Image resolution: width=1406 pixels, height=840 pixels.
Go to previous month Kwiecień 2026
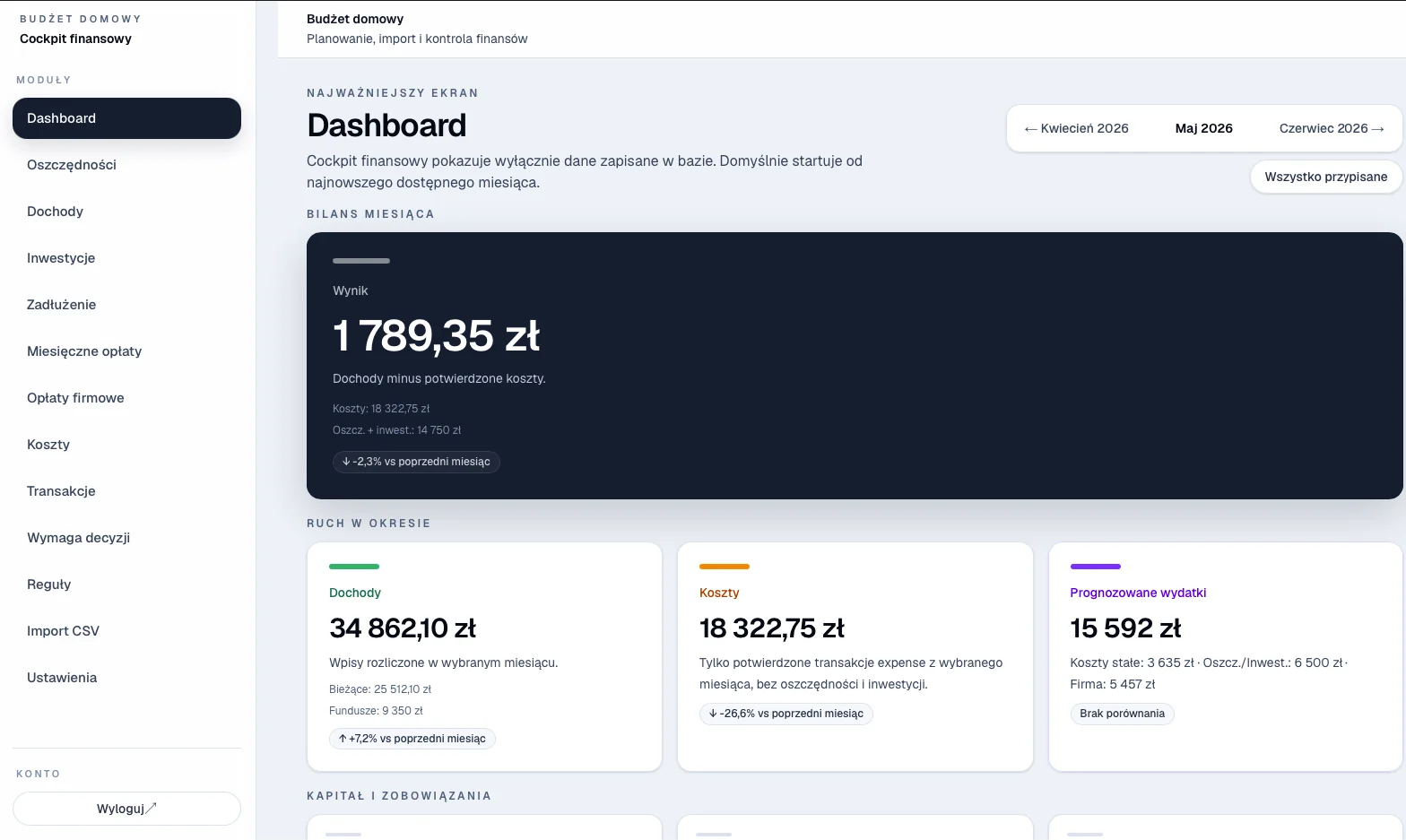[x=1076, y=128]
